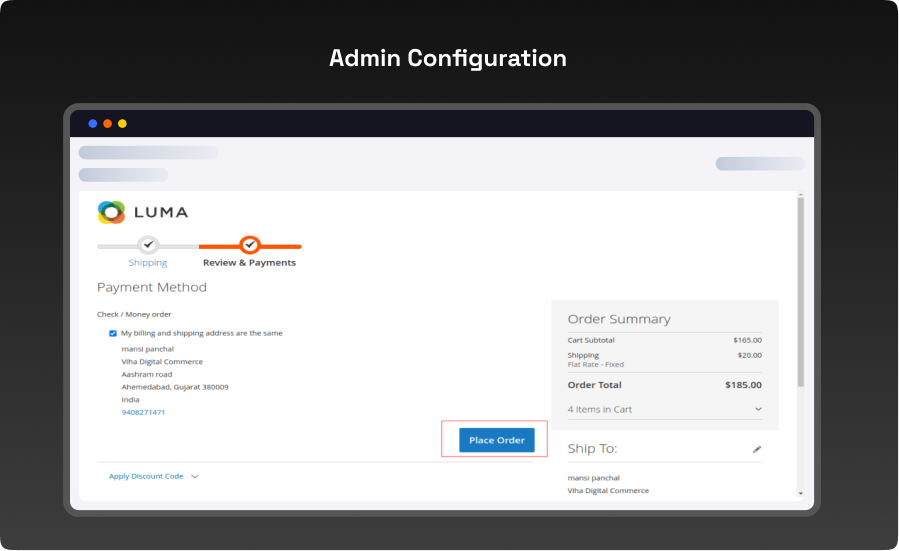Uncheck billing and shipping address are same
The width and height of the screenshot is (899, 551).
[113, 333]
